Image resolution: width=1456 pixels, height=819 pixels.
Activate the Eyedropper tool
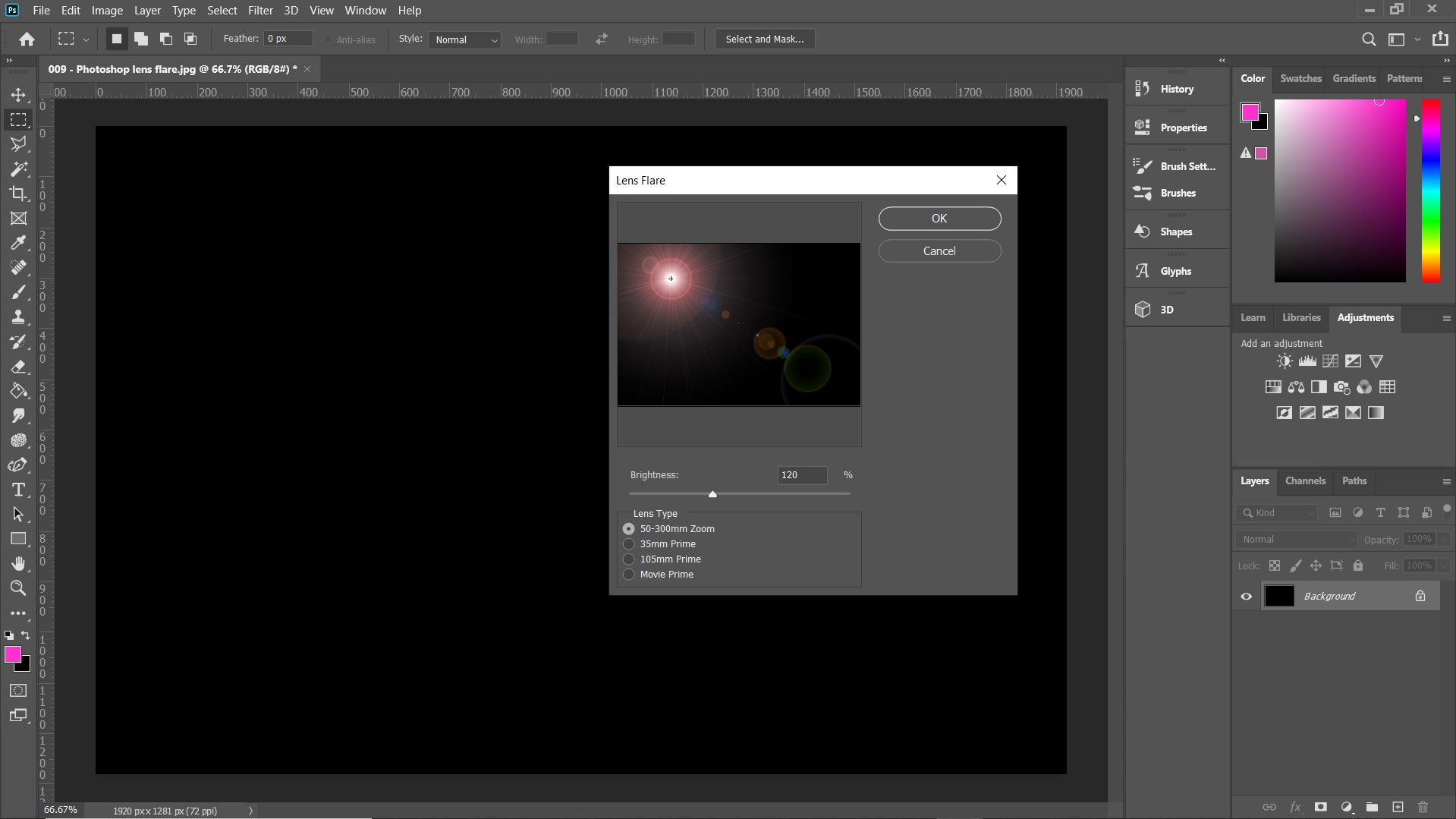click(18, 242)
